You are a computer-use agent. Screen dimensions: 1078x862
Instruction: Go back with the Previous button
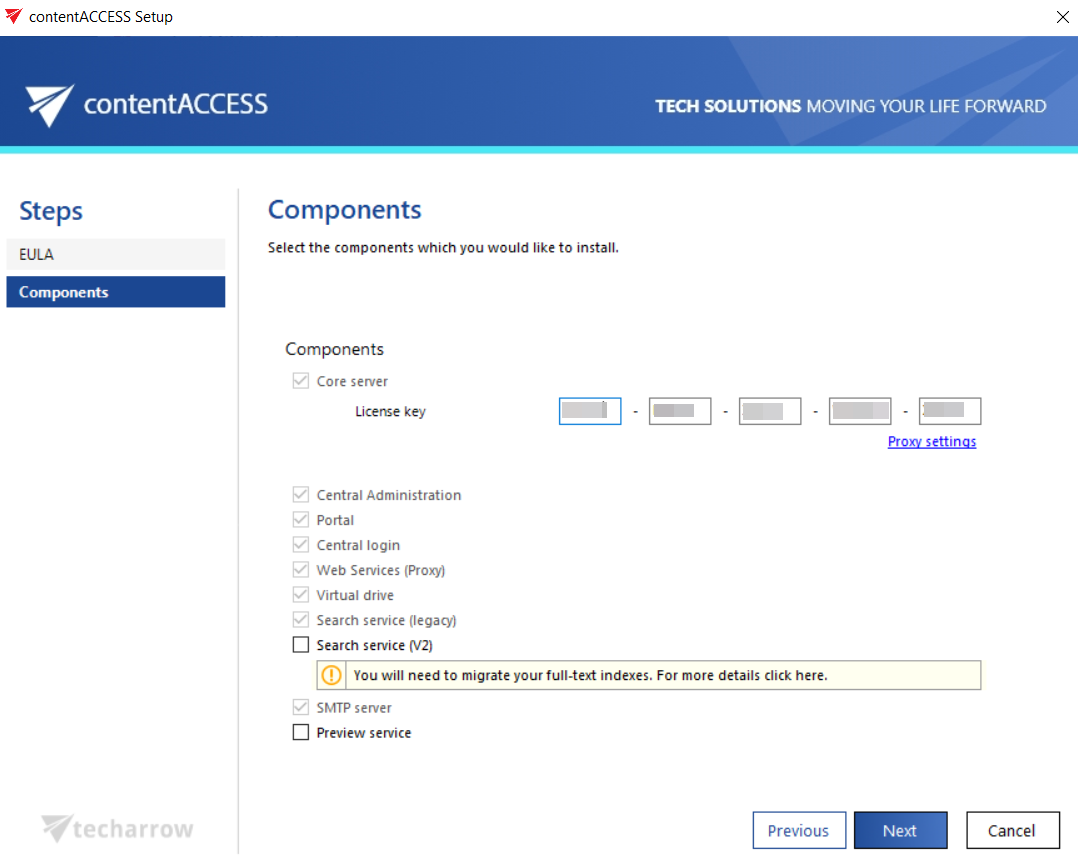point(798,830)
